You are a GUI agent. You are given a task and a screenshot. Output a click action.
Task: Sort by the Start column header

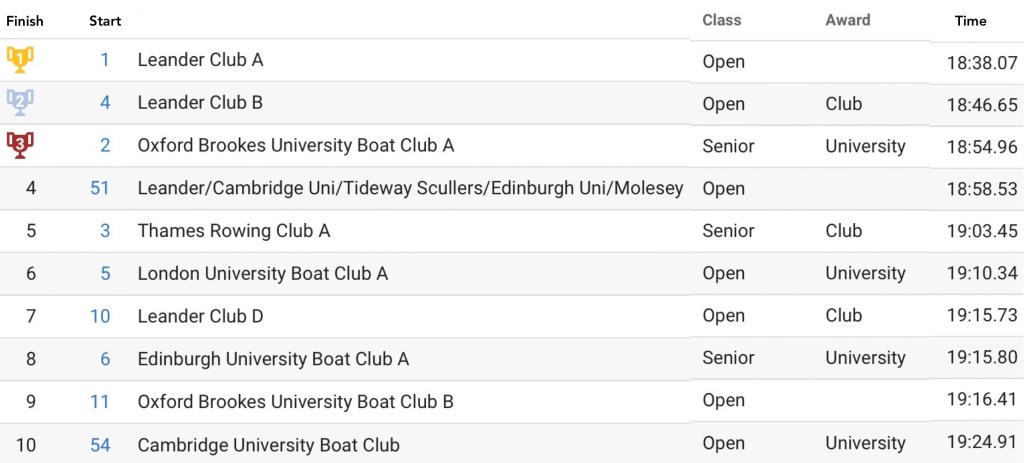[x=105, y=21]
